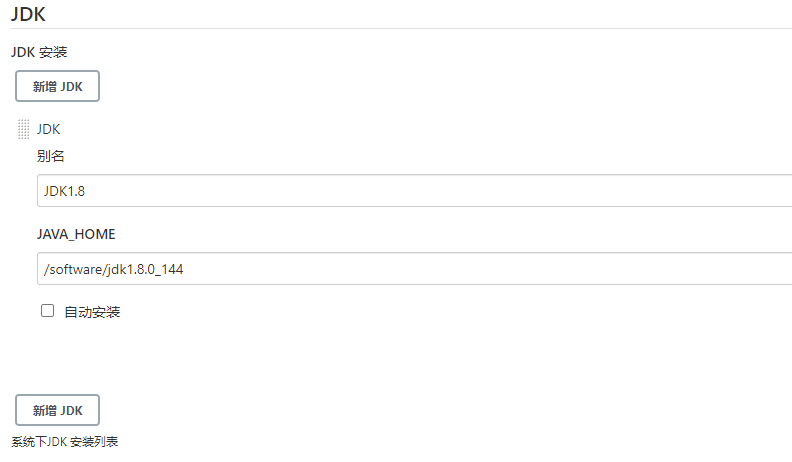Click empty space right of the JDK1.8 alias text
Viewport: 792px width, 462px height.
point(450,190)
